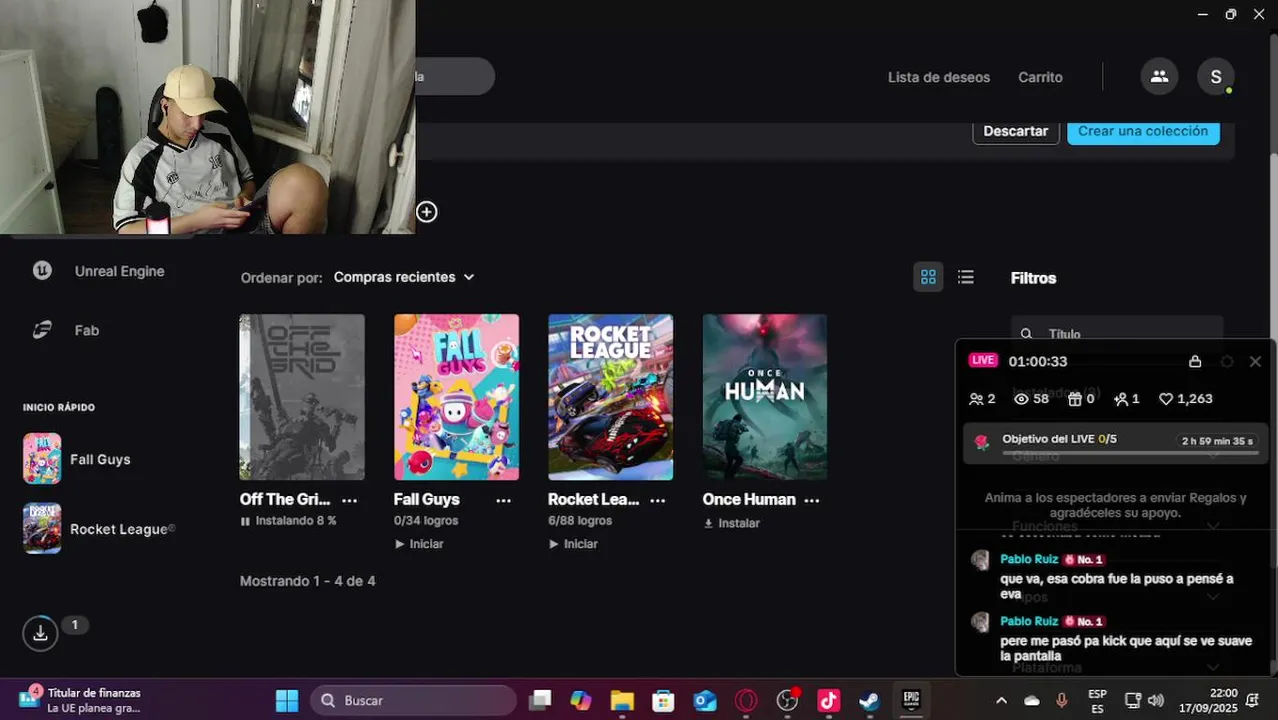Image resolution: width=1278 pixels, height=720 pixels.
Task: Click the people icon showing 2
Action: (976, 399)
